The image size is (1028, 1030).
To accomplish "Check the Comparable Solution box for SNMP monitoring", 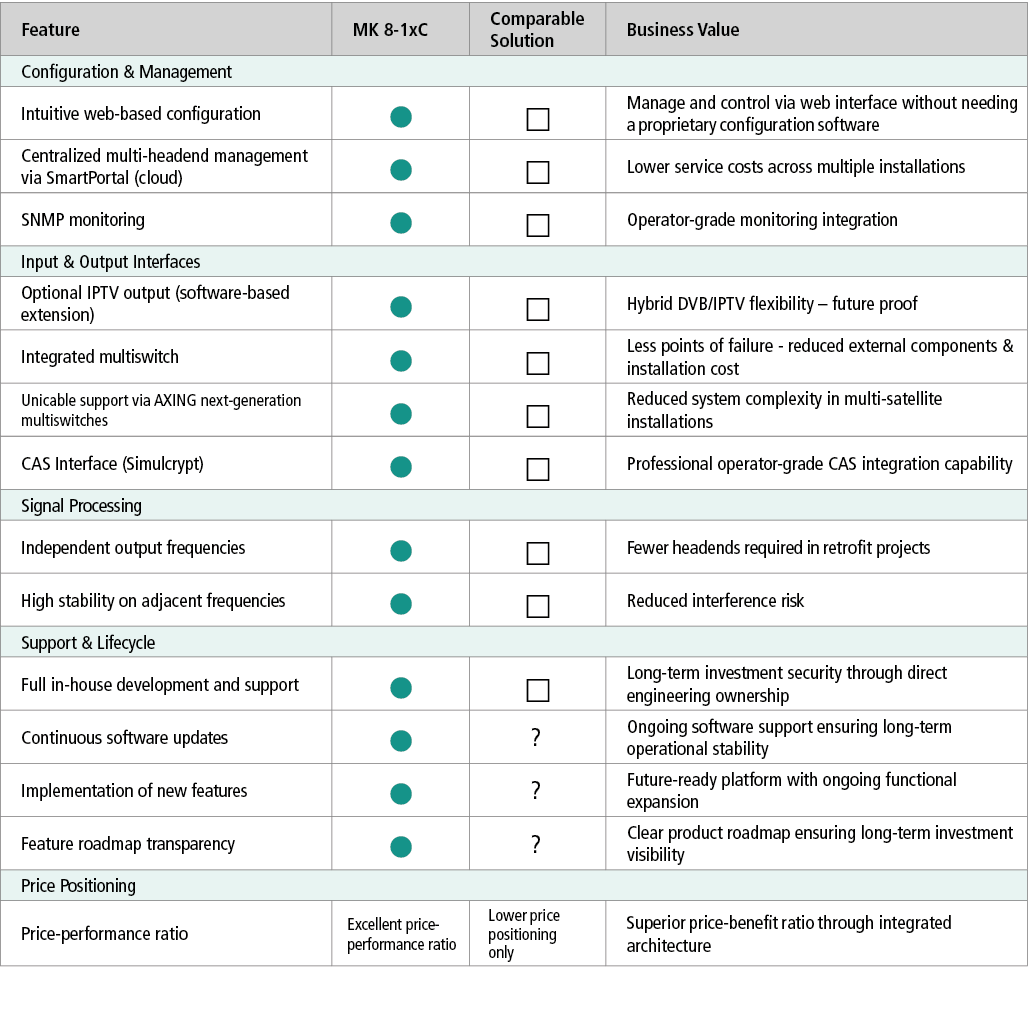I will [x=538, y=225].
